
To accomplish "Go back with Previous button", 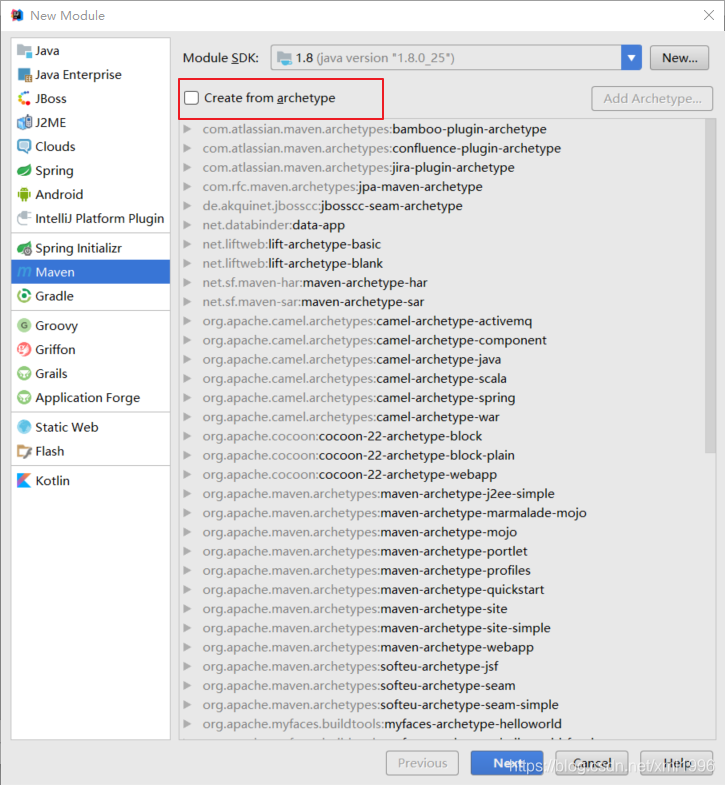I will coord(422,763).
